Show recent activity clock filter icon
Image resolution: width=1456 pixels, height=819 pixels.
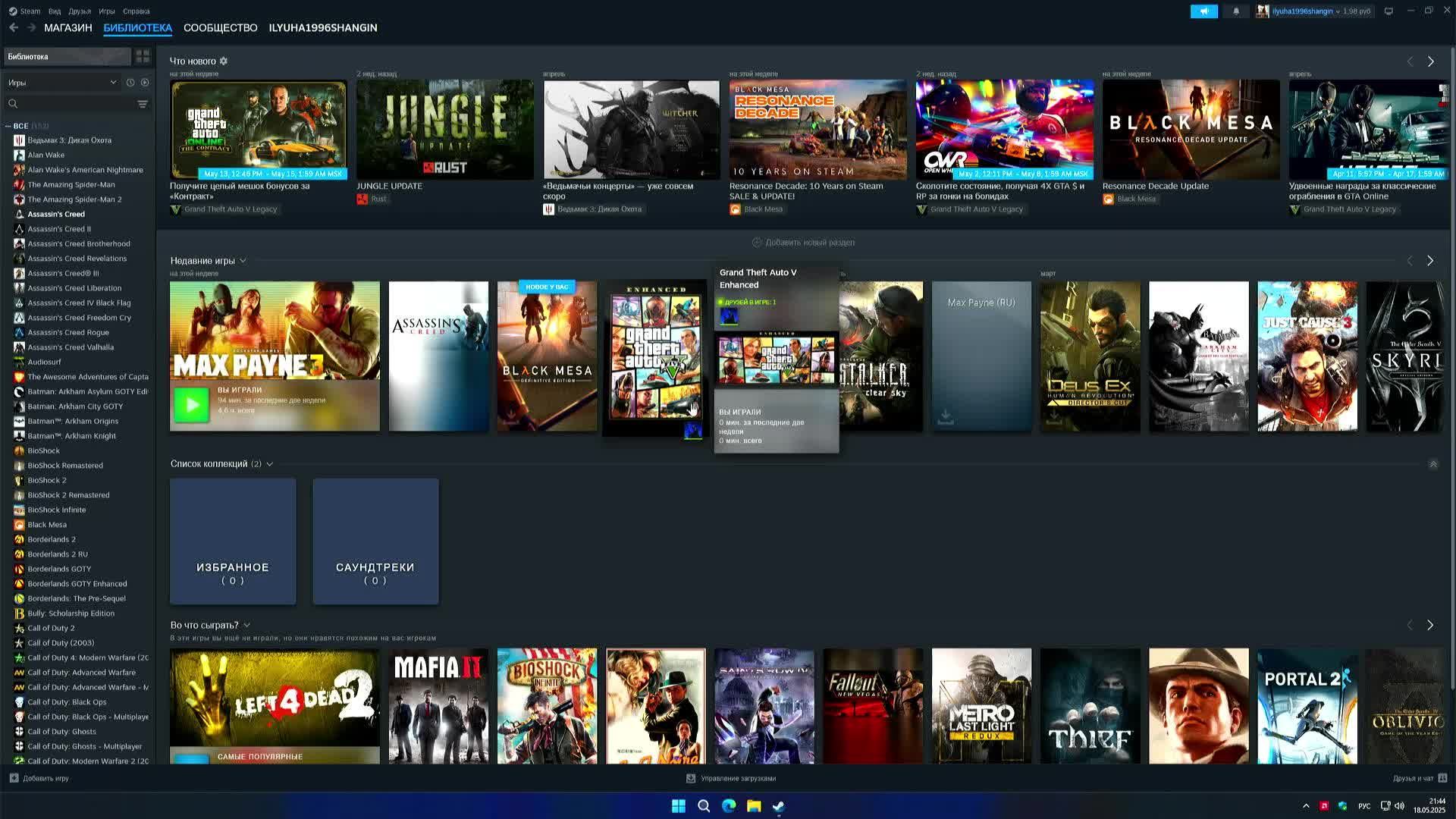(x=130, y=83)
